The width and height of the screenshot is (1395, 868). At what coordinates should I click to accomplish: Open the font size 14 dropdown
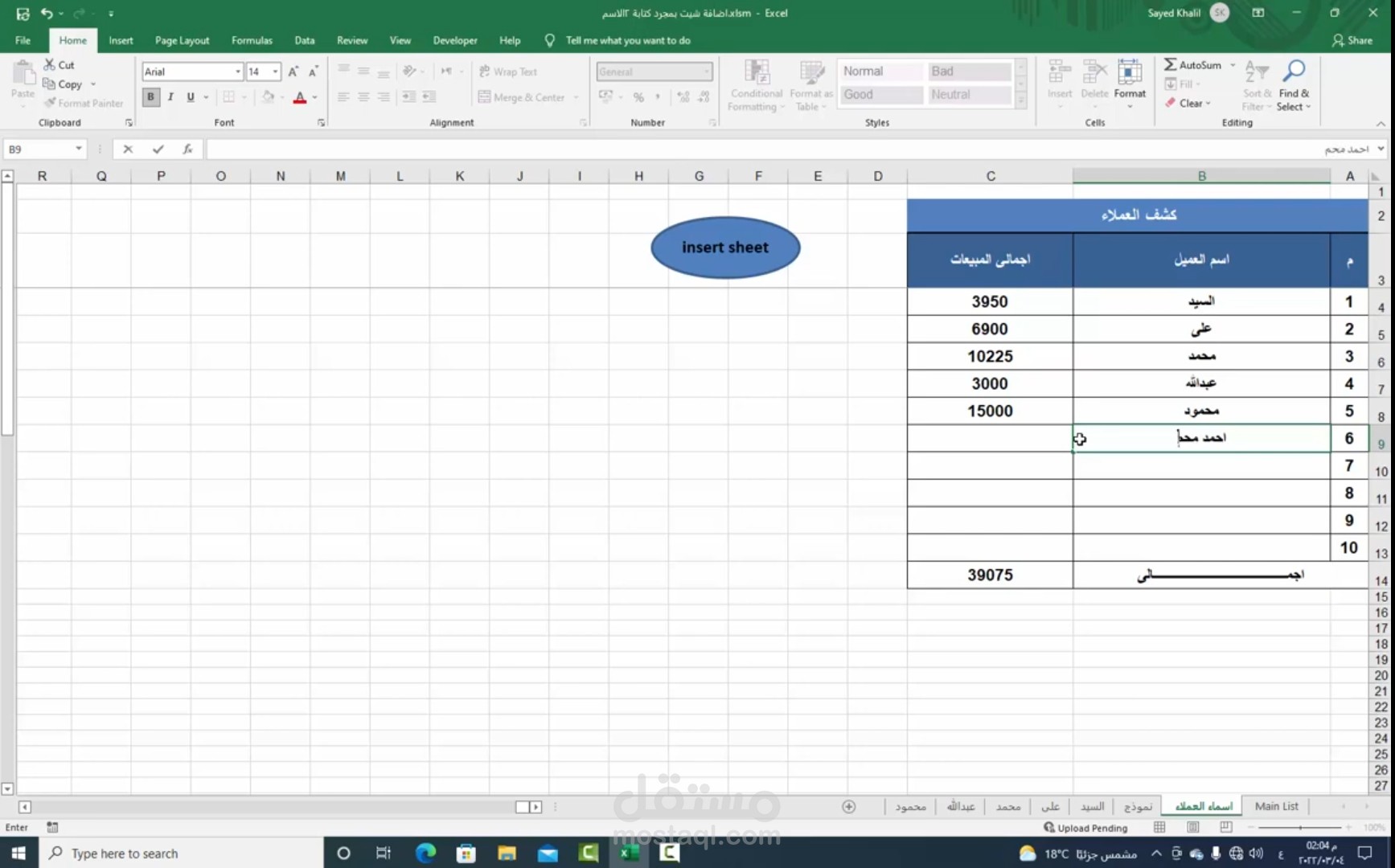click(x=275, y=72)
